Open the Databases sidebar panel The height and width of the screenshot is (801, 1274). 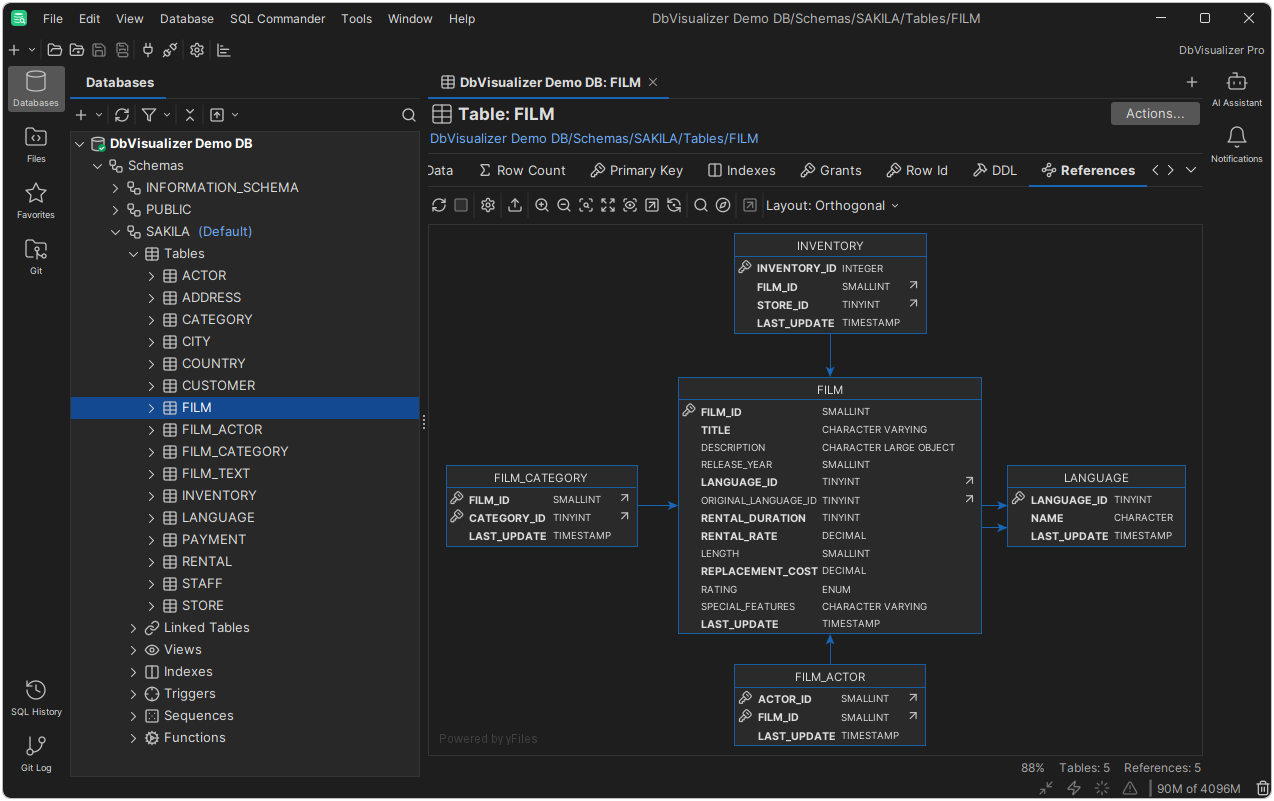pyautogui.click(x=36, y=89)
